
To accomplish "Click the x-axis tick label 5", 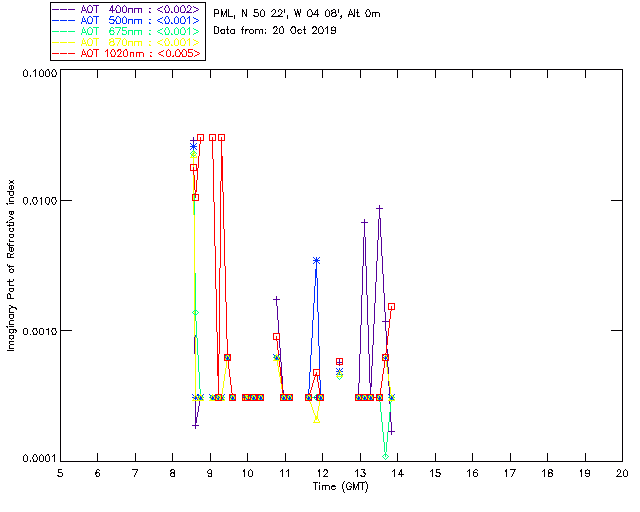I will click(x=60, y=474).
